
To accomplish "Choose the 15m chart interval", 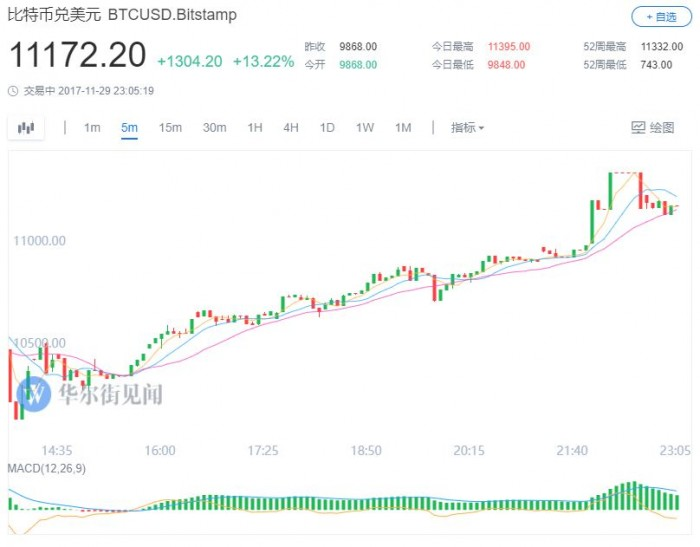I will coord(170,128).
